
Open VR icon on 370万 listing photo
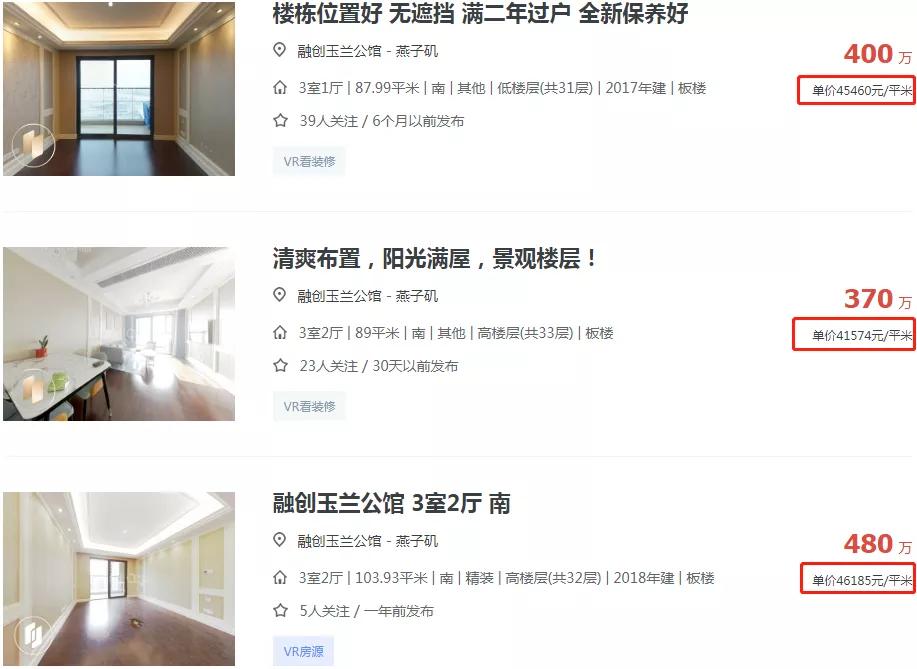[33, 389]
